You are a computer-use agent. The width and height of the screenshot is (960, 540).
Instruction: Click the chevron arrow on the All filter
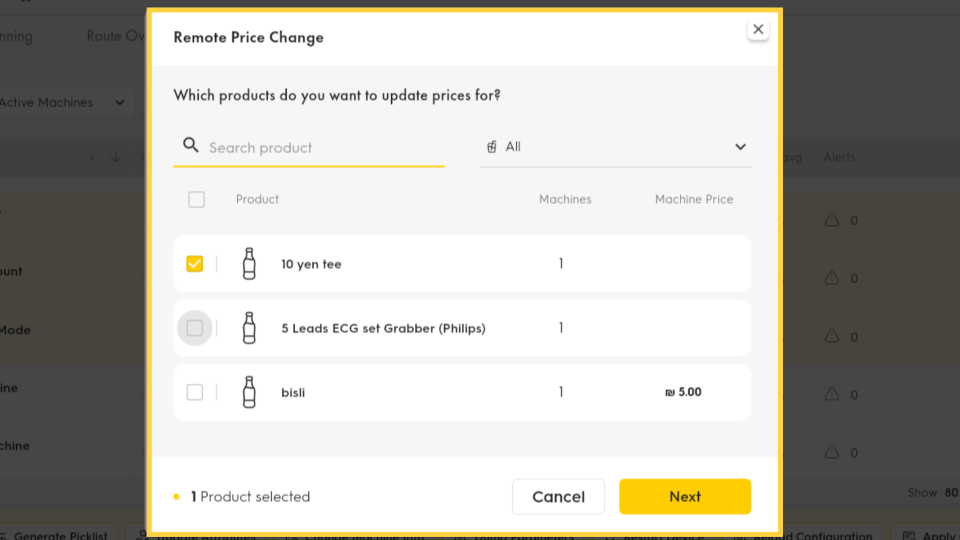pyautogui.click(x=740, y=147)
